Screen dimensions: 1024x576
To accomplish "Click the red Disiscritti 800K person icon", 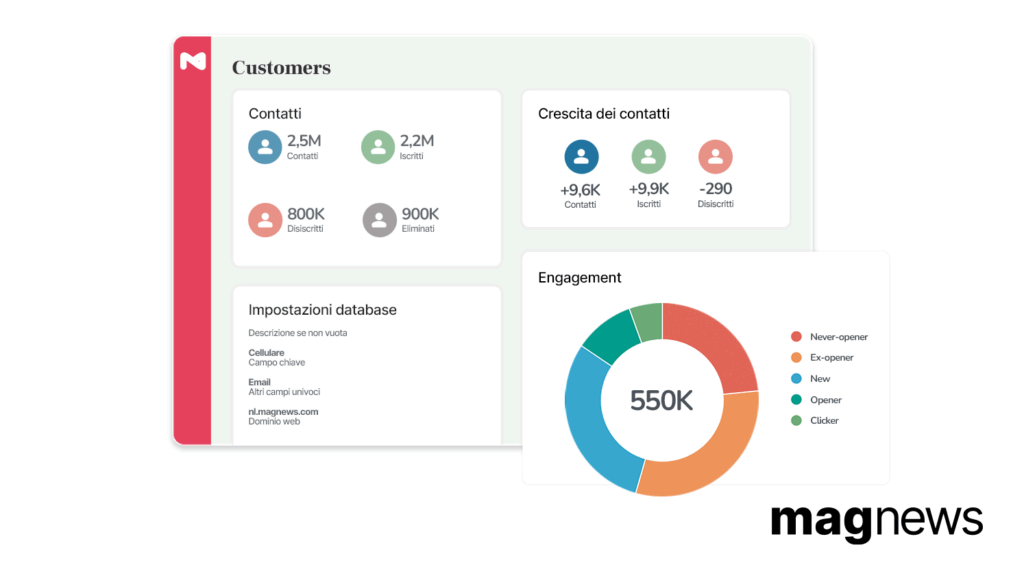I will click(x=265, y=220).
